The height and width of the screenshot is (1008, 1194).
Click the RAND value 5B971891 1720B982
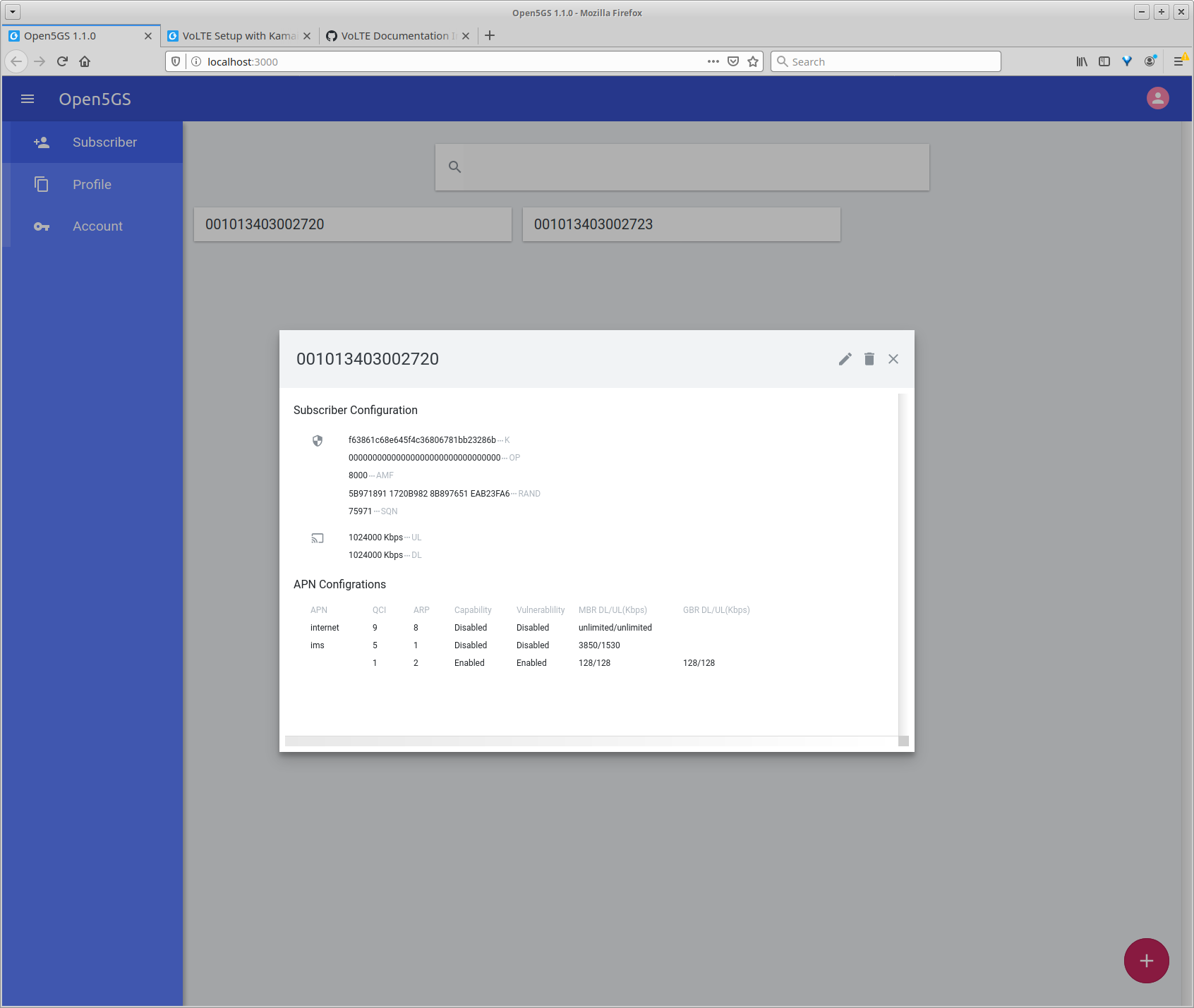[429, 494]
